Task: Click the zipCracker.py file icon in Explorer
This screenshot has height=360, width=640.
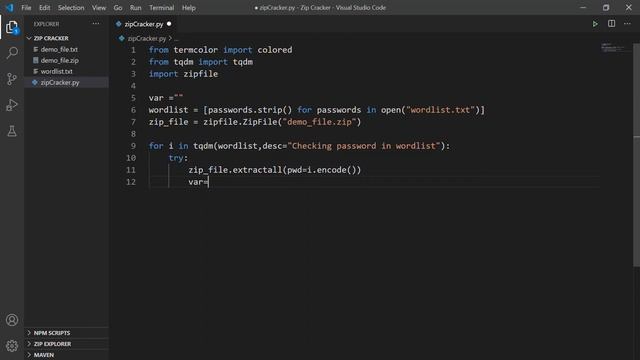Action: coord(35,82)
